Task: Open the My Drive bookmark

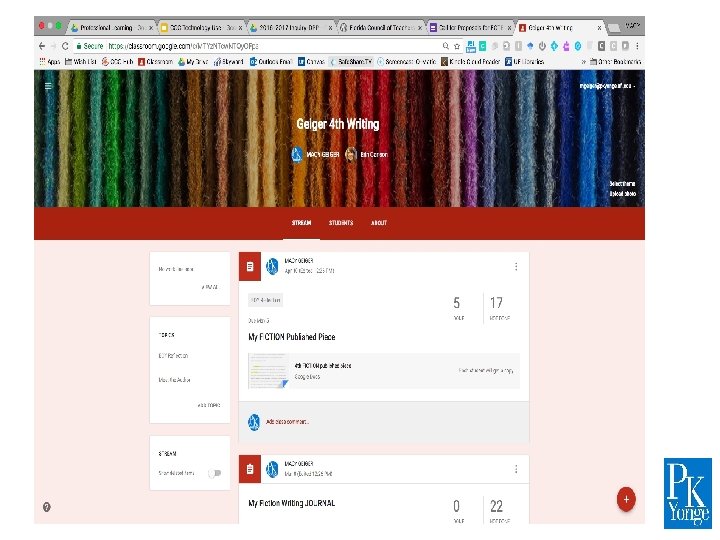Action: pyautogui.click(x=193, y=62)
